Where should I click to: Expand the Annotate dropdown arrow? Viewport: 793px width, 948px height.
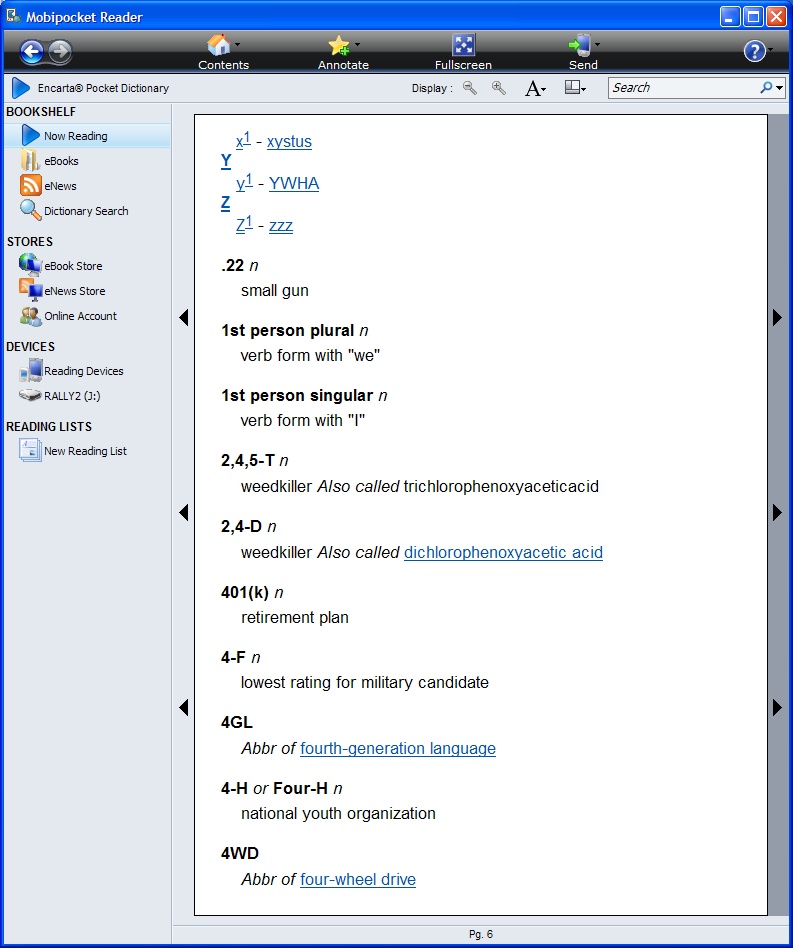pyautogui.click(x=357, y=44)
